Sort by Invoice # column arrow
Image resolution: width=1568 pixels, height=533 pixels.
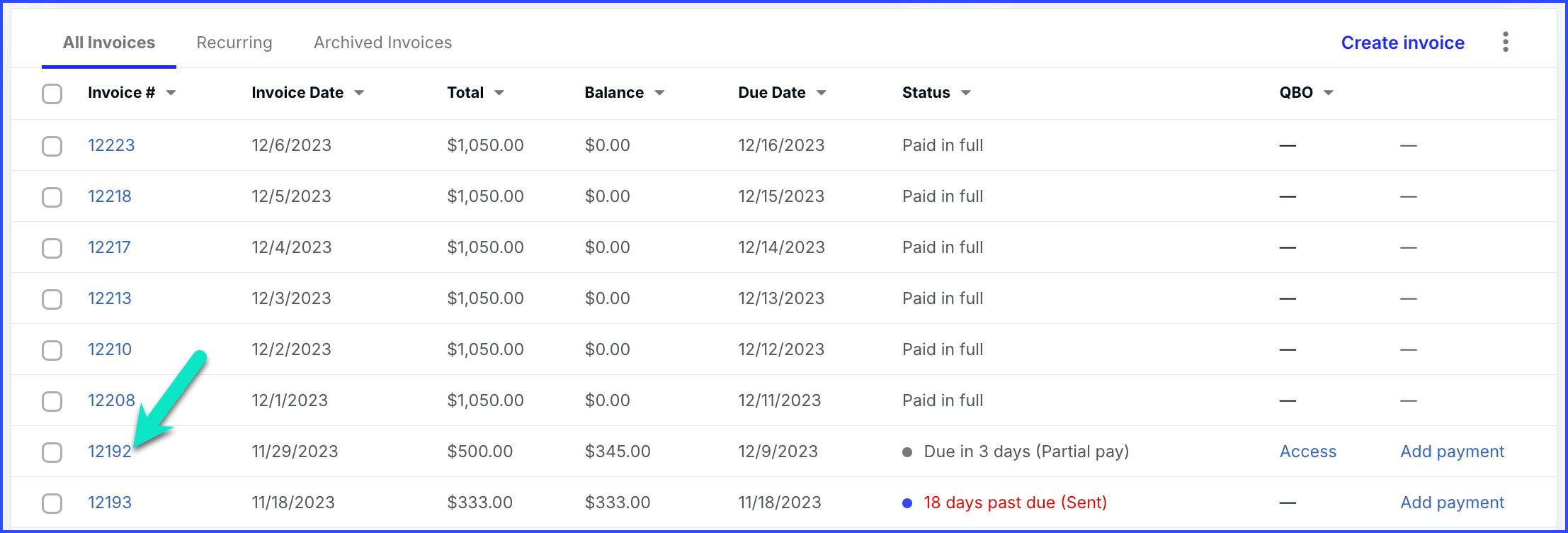pyautogui.click(x=171, y=93)
